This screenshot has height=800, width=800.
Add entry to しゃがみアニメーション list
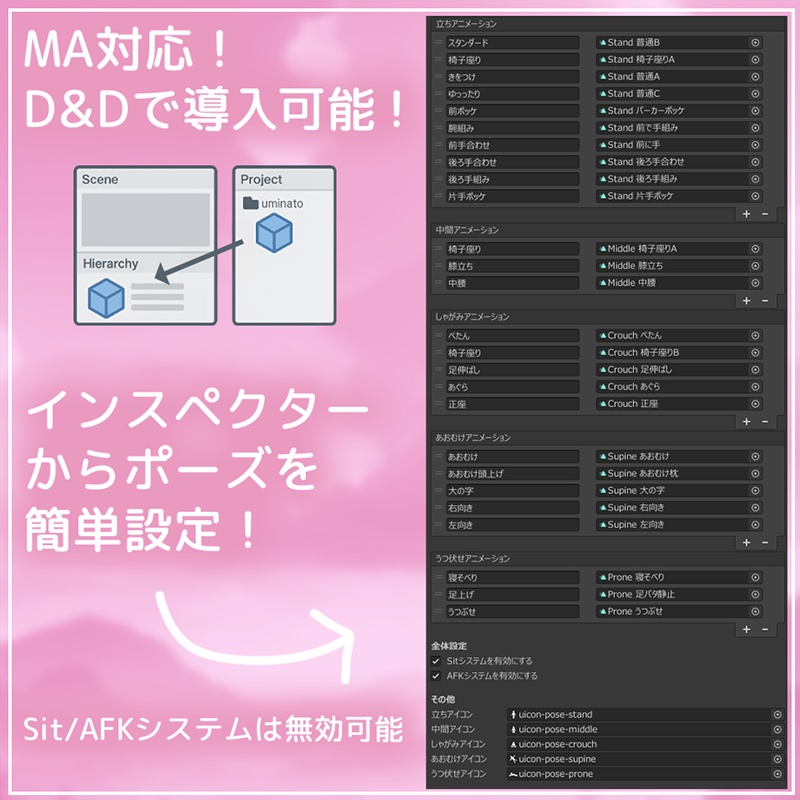coord(746,422)
